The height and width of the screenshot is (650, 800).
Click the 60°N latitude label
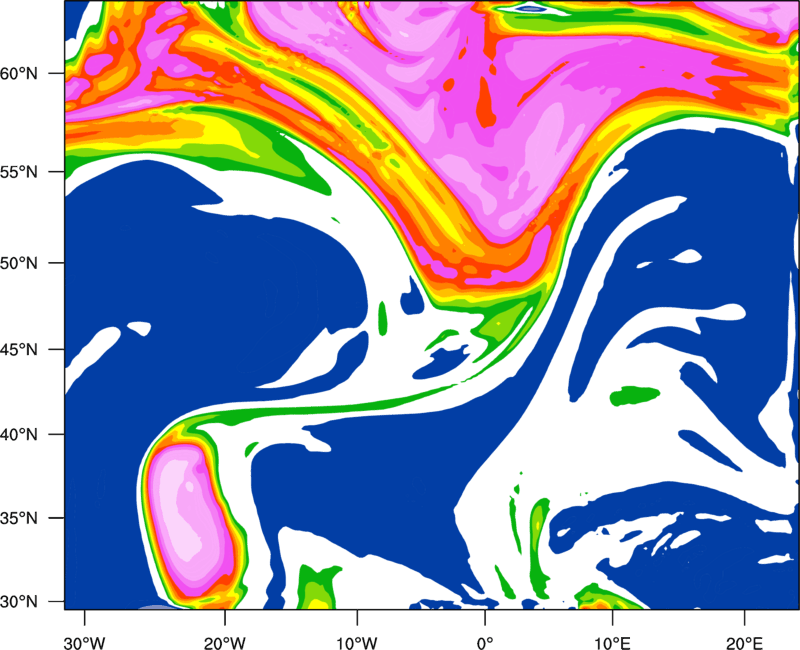(x=19, y=73)
